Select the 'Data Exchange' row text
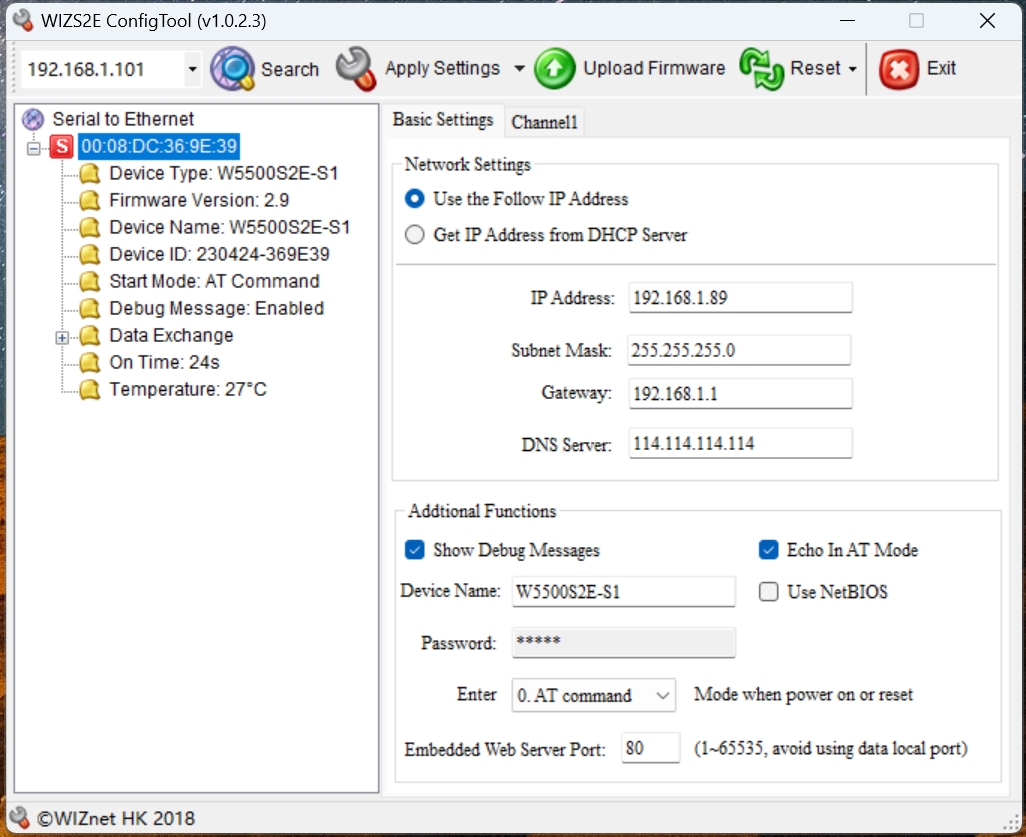This screenshot has height=837, width=1026. (x=171, y=335)
